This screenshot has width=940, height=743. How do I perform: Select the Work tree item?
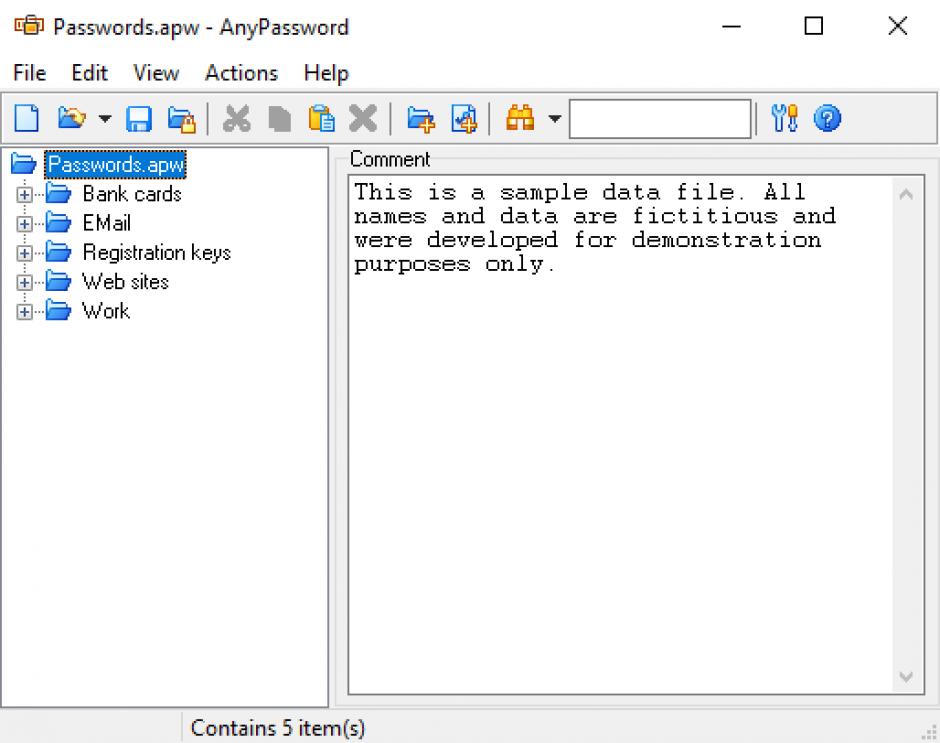pos(106,311)
